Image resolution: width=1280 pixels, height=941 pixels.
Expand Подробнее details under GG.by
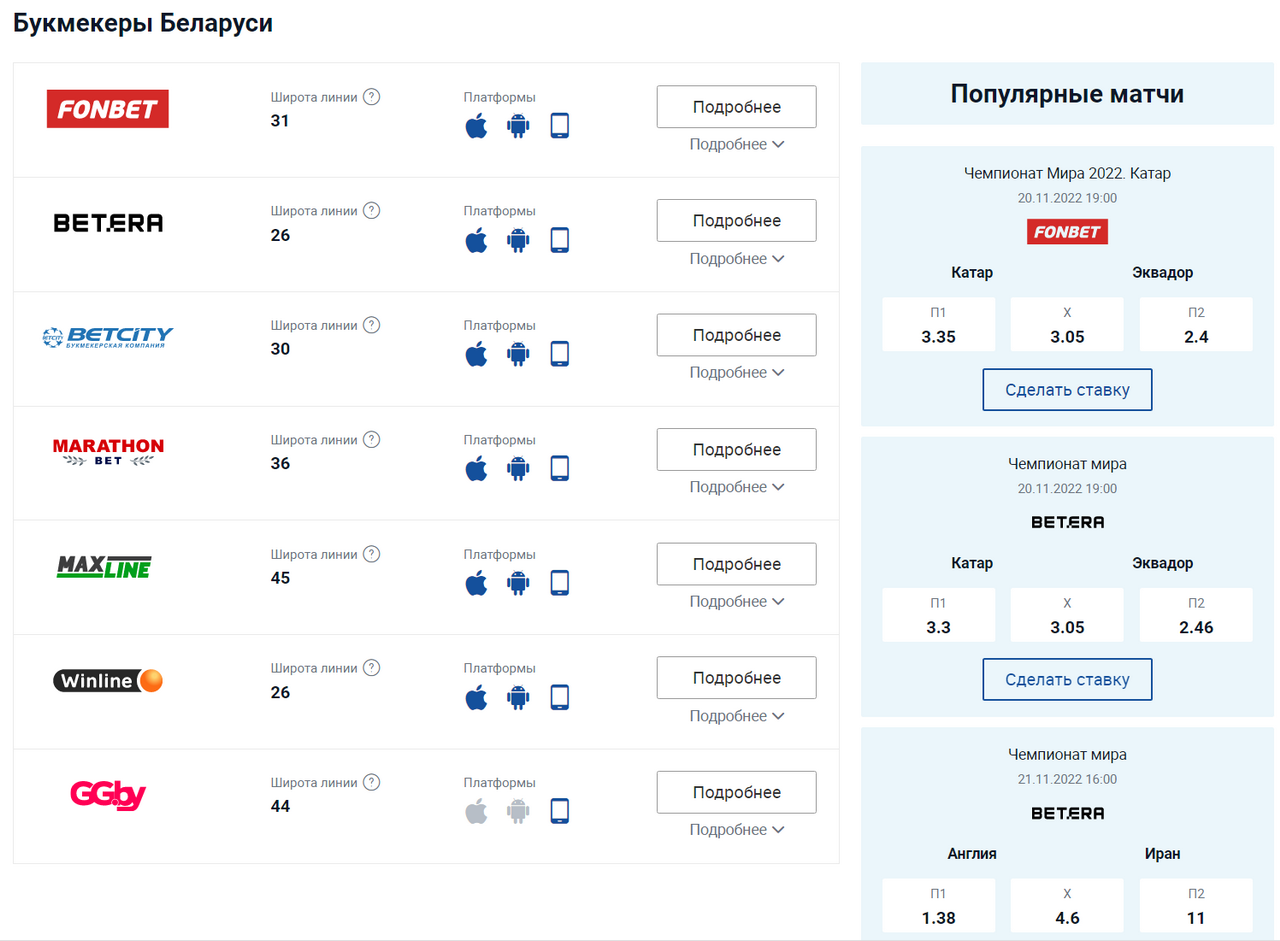point(736,830)
